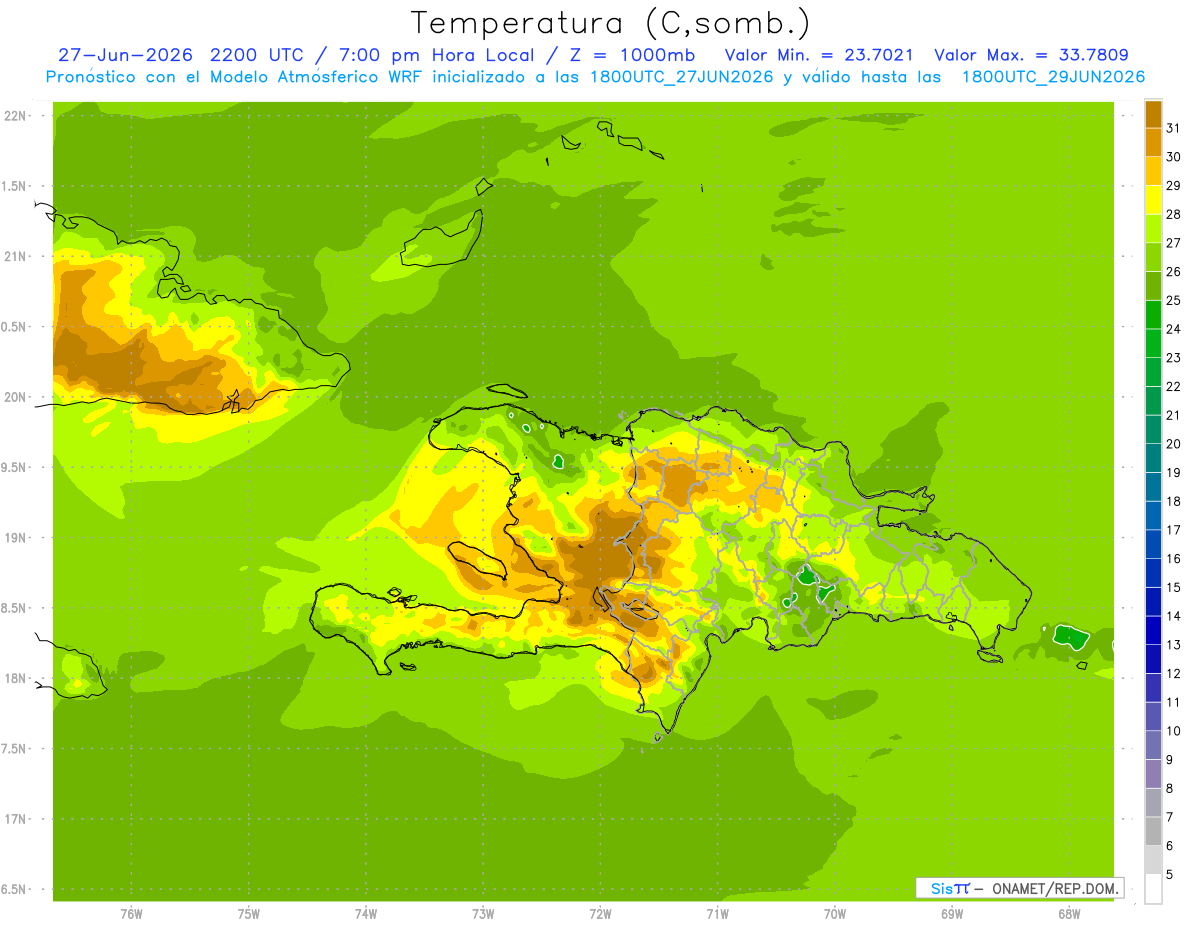Image resolution: width=1200 pixels, height=927 pixels.
Task: Pick the yellow swatch between 28 and 29
Action: point(1153,200)
